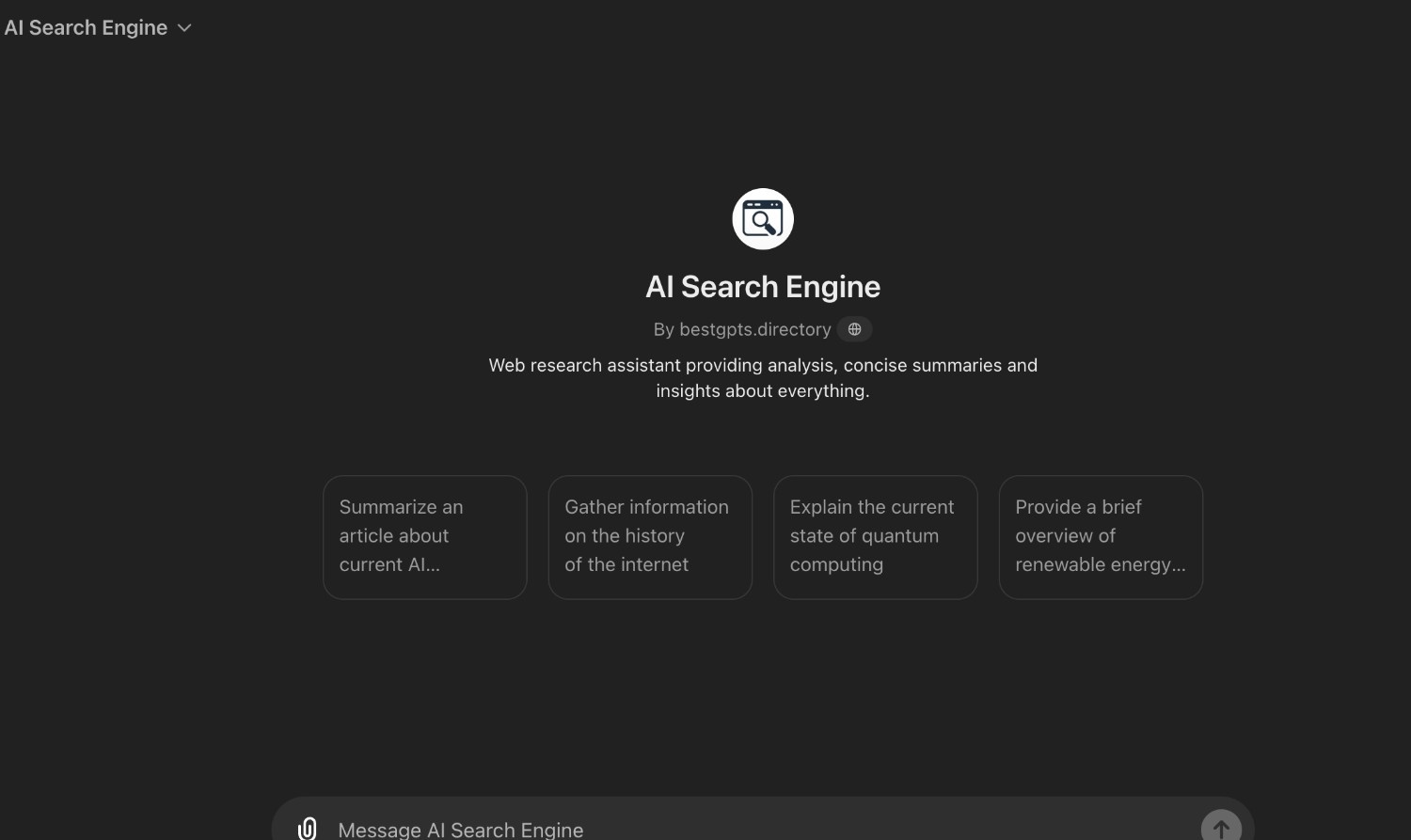
Task: Click the paperclip attach file icon
Action: [307, 829]
